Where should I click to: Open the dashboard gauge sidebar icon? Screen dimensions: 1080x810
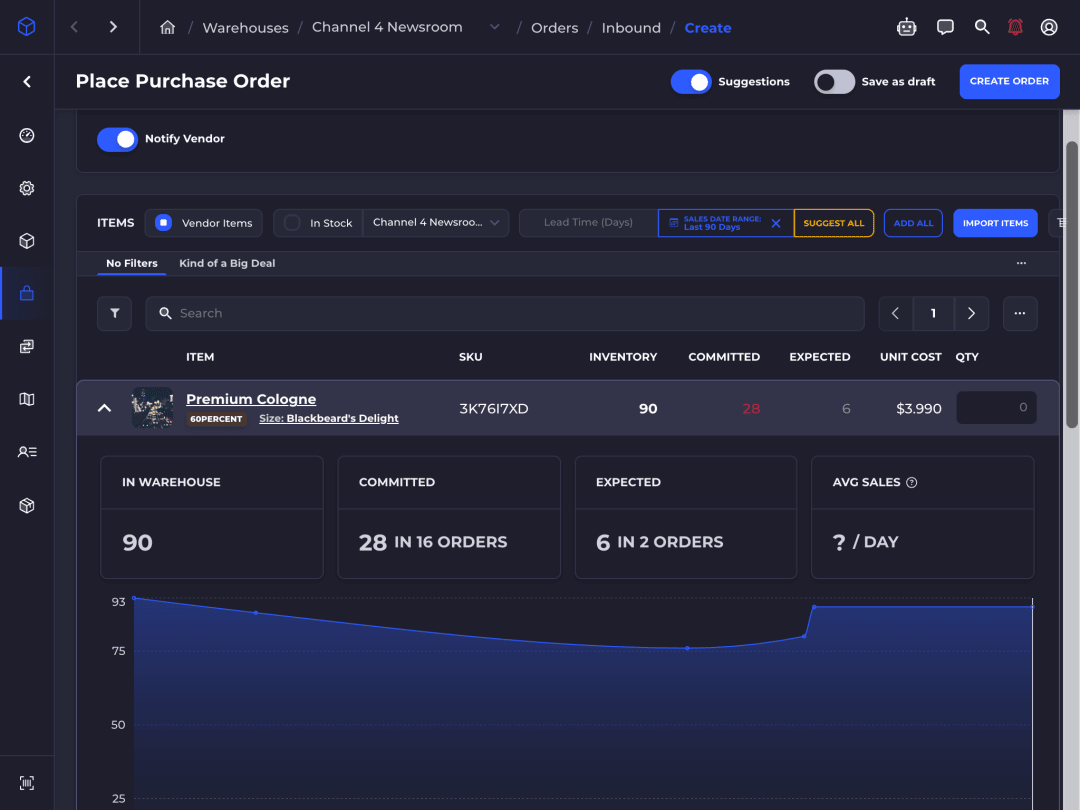coord(27,135)
